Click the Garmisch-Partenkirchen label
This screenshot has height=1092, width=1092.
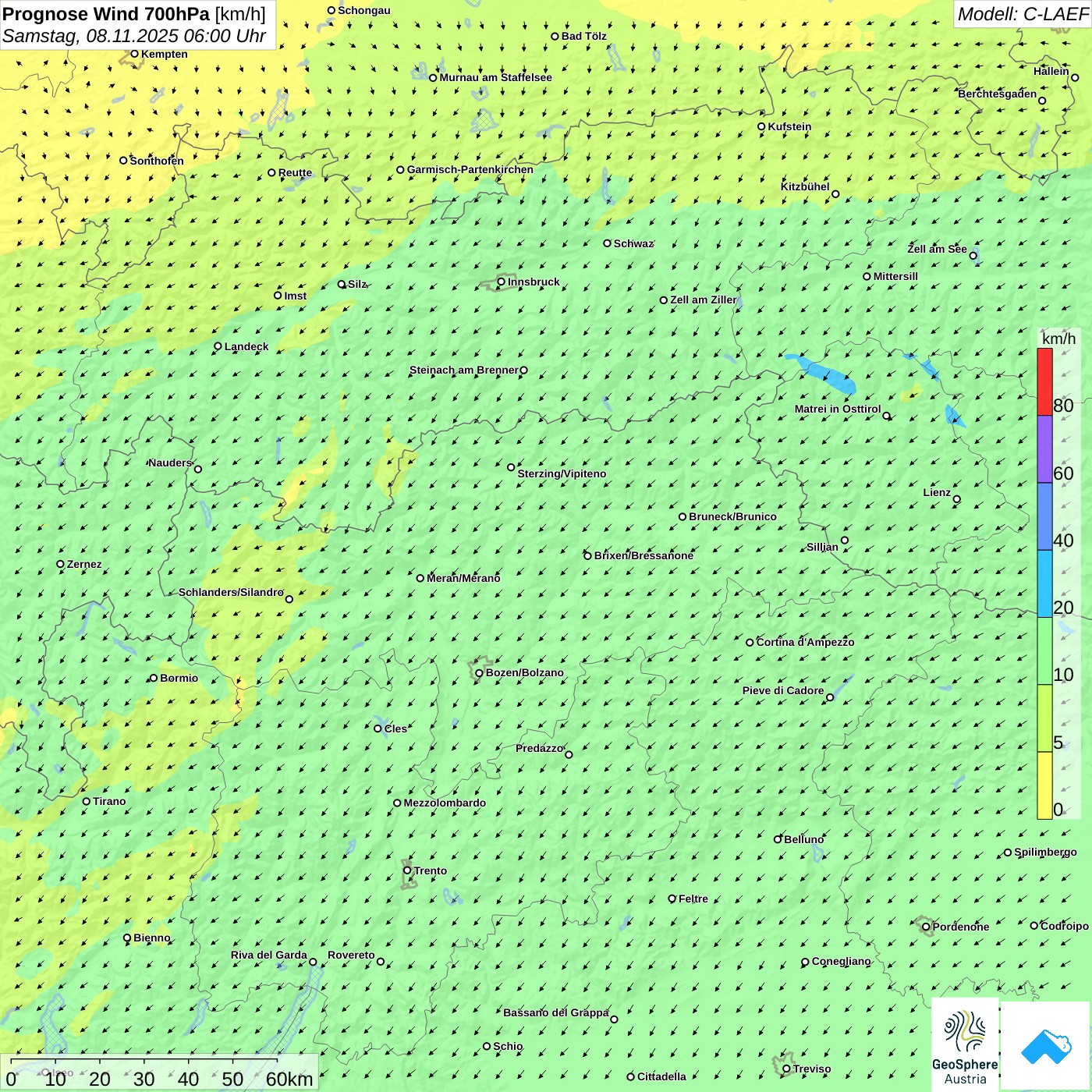pyautogui.click(x=470, y=169)
